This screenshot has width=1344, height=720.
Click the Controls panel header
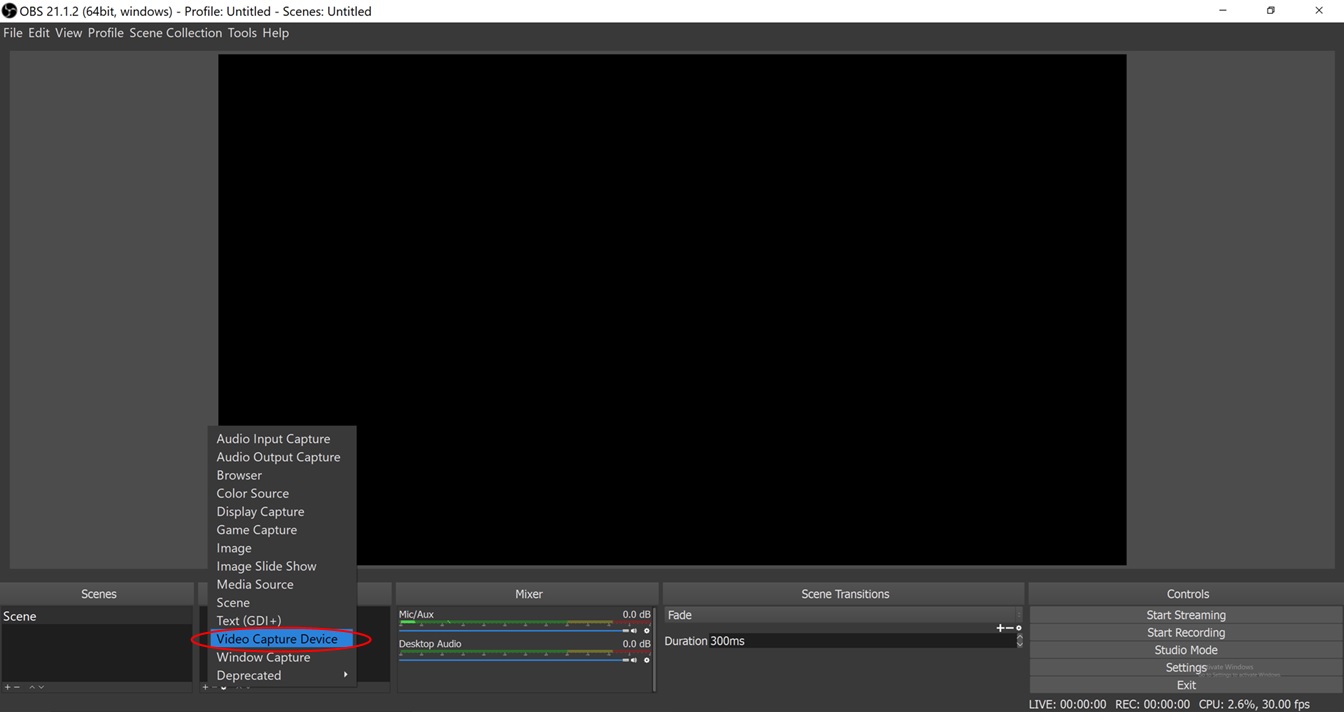point(1187,594)
